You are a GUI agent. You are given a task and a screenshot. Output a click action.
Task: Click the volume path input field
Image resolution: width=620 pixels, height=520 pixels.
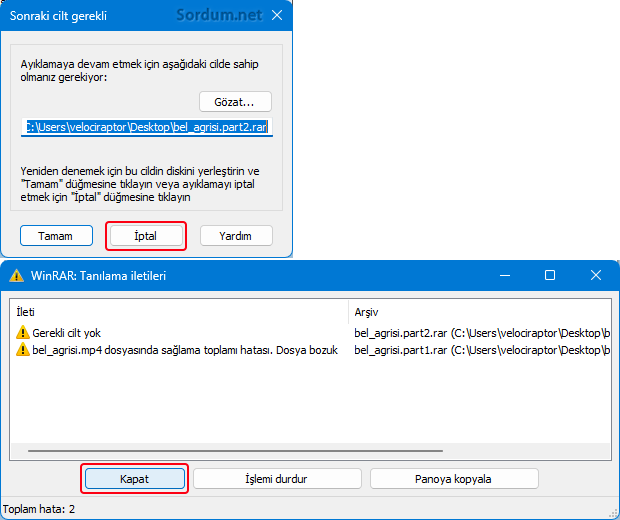pyautogui.click(x=147, y=127)
